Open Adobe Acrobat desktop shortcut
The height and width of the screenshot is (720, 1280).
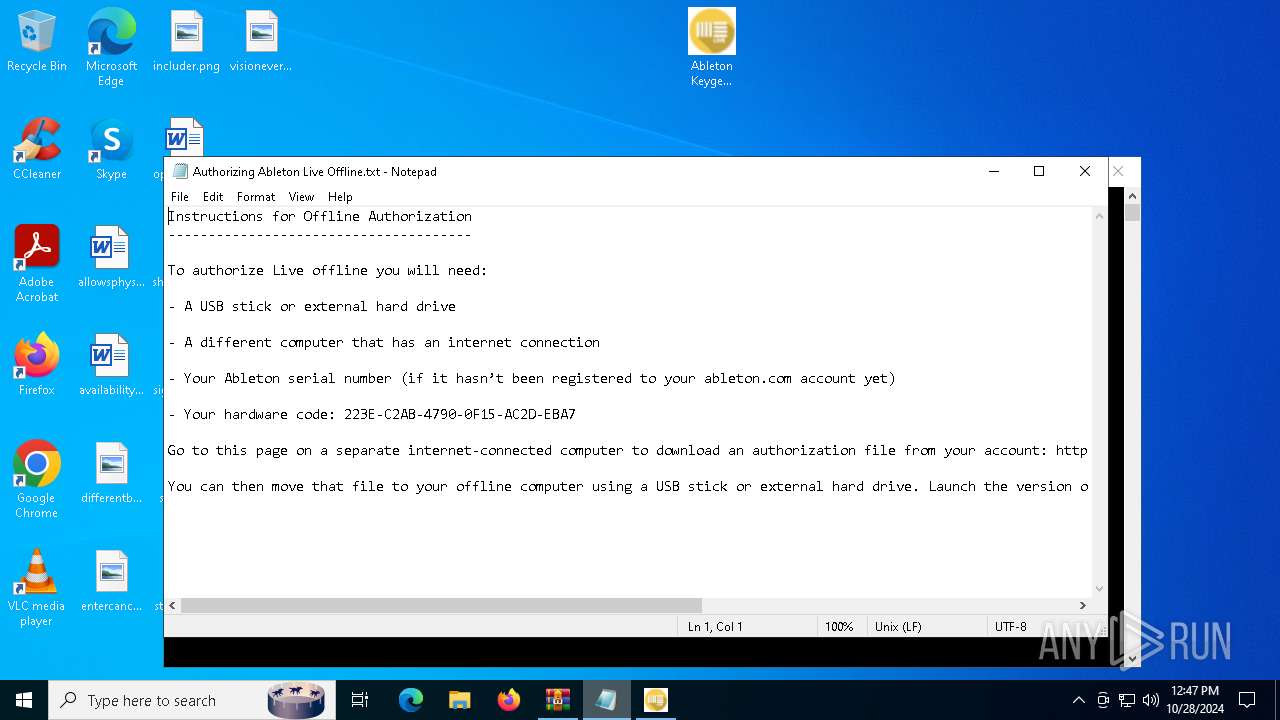tap(37, 264)
